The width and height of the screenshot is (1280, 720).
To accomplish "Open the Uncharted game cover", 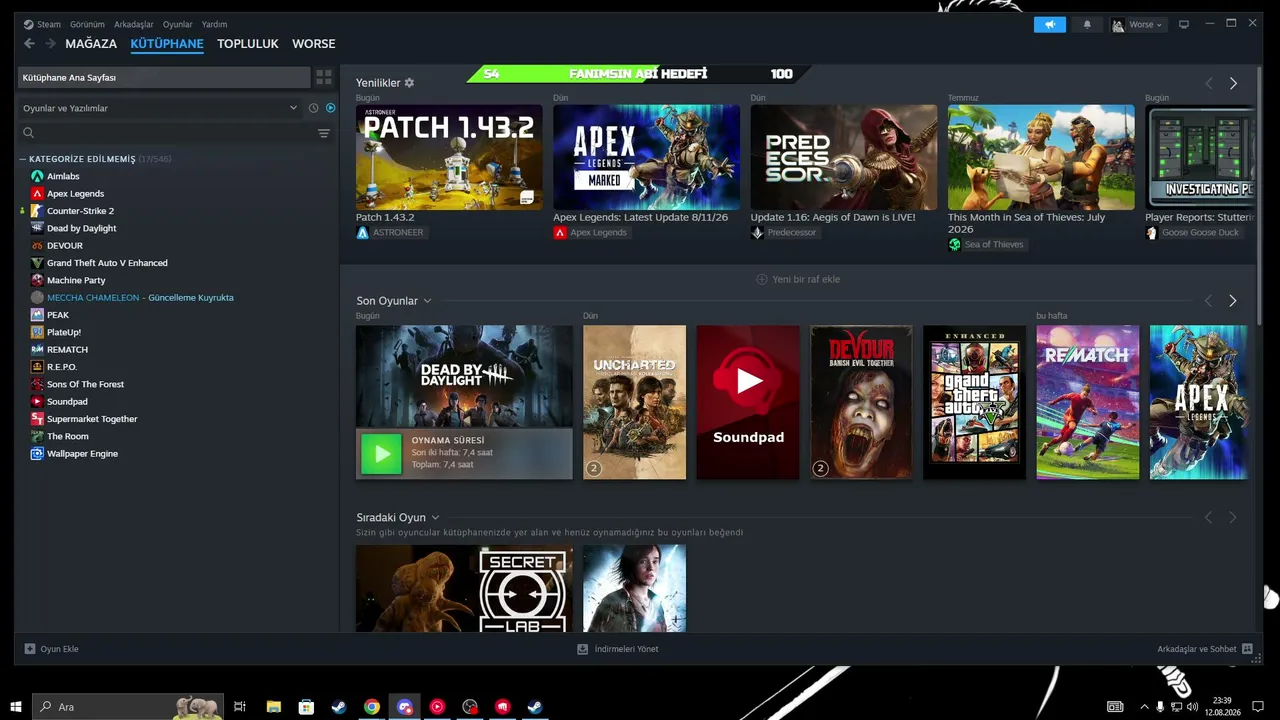I will pyautogui.click(x=635, y=402).
